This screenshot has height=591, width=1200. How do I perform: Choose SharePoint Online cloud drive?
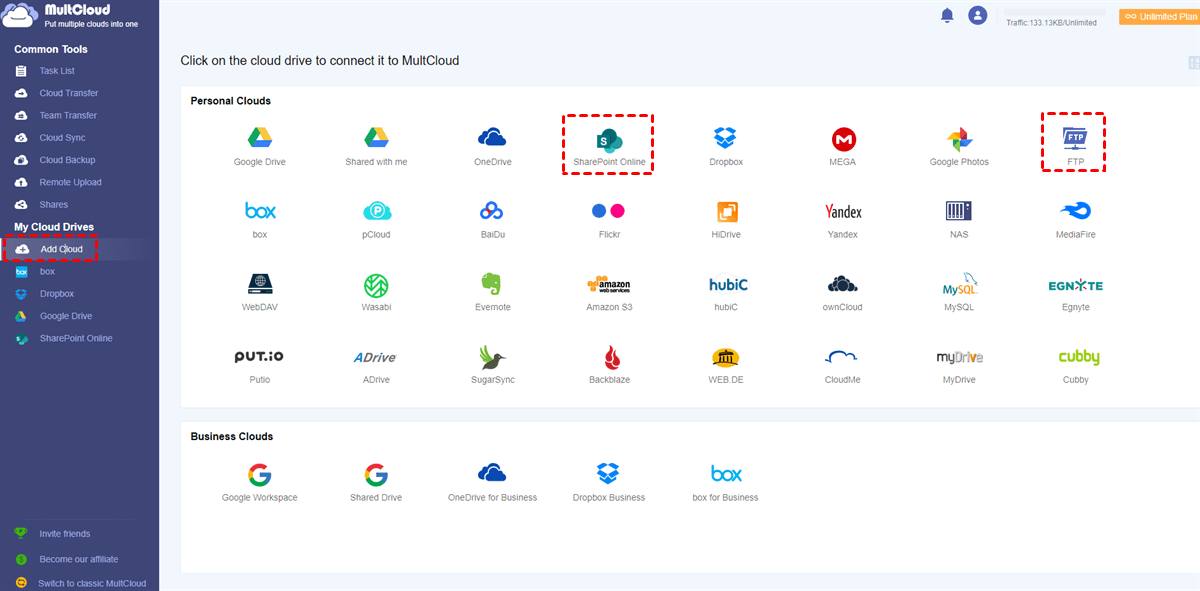click(608, 146)
